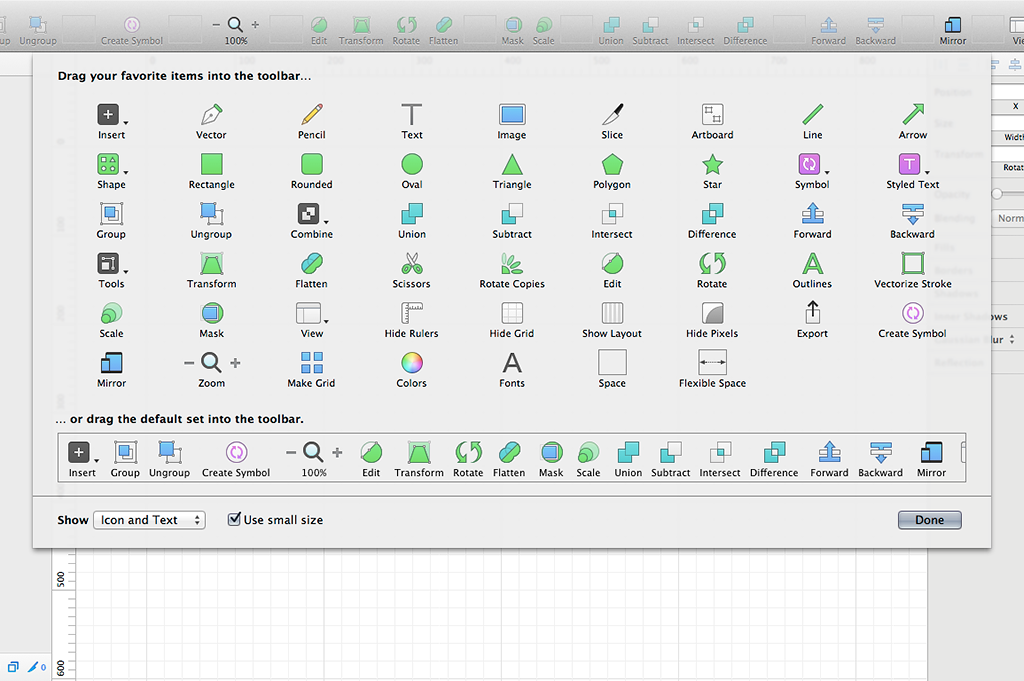Click the Flexible Space item
Viewport: 1024px width, 681px height.
pos(712,363)
